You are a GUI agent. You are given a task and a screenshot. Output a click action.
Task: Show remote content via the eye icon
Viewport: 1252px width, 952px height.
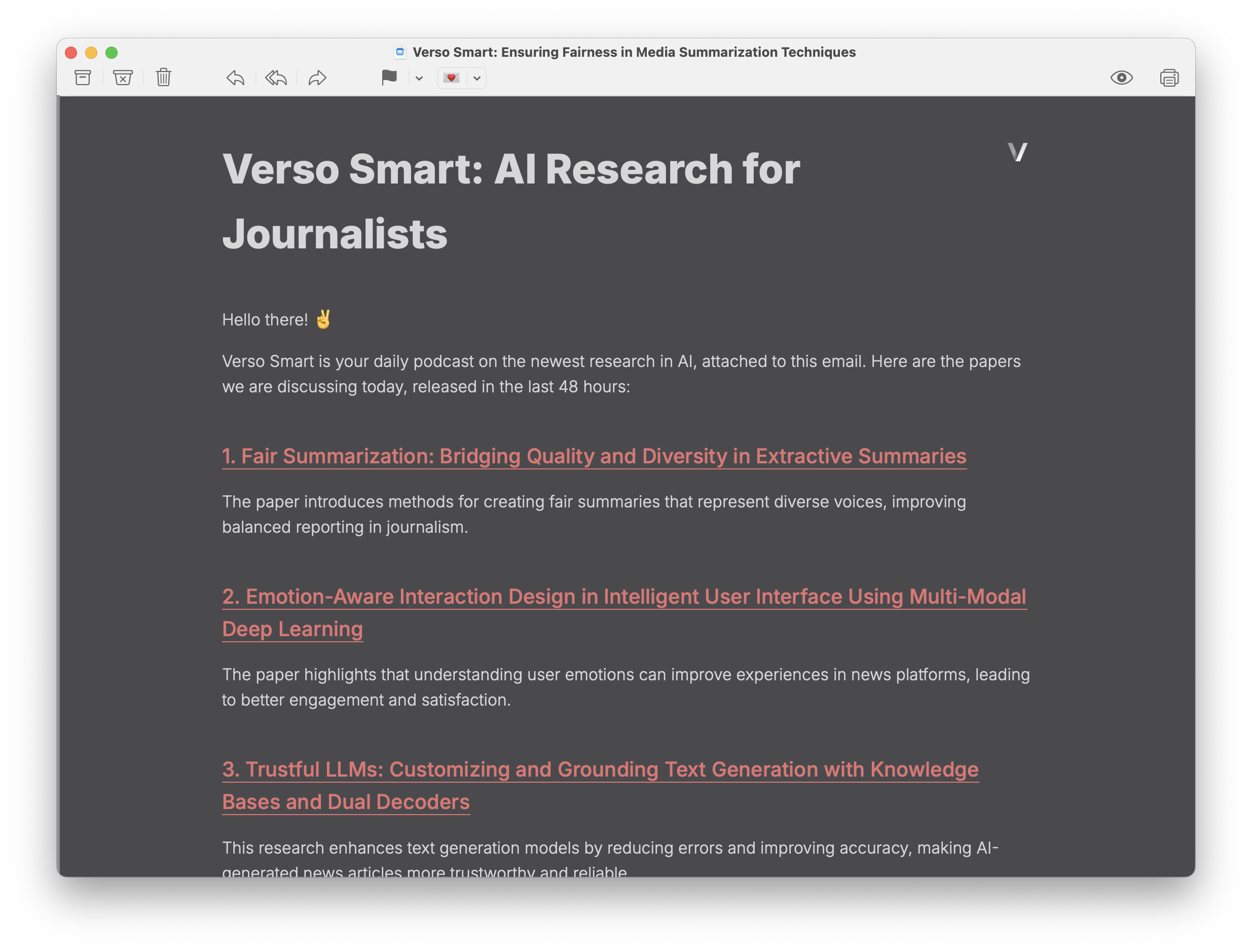(x=1121, y=78)
